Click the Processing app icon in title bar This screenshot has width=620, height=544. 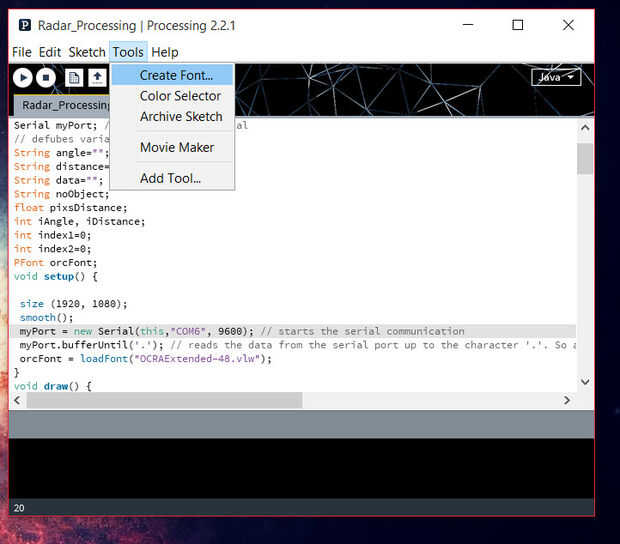[25, 25]
